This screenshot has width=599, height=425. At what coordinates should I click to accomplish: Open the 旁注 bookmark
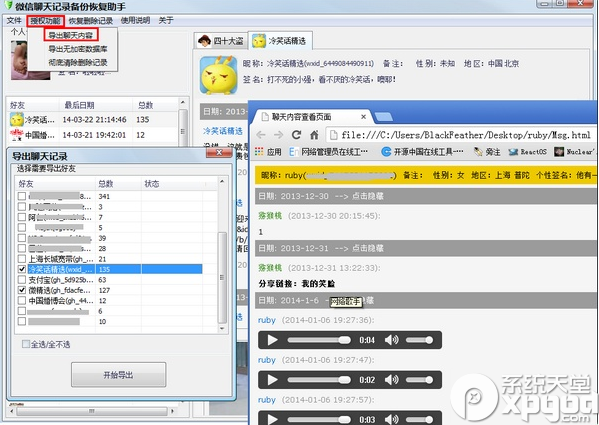point(487,152)
